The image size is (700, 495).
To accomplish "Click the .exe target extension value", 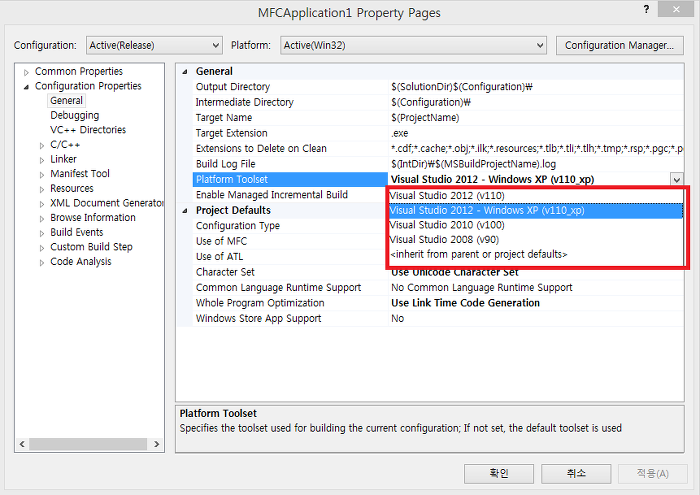I will (400, 133).
